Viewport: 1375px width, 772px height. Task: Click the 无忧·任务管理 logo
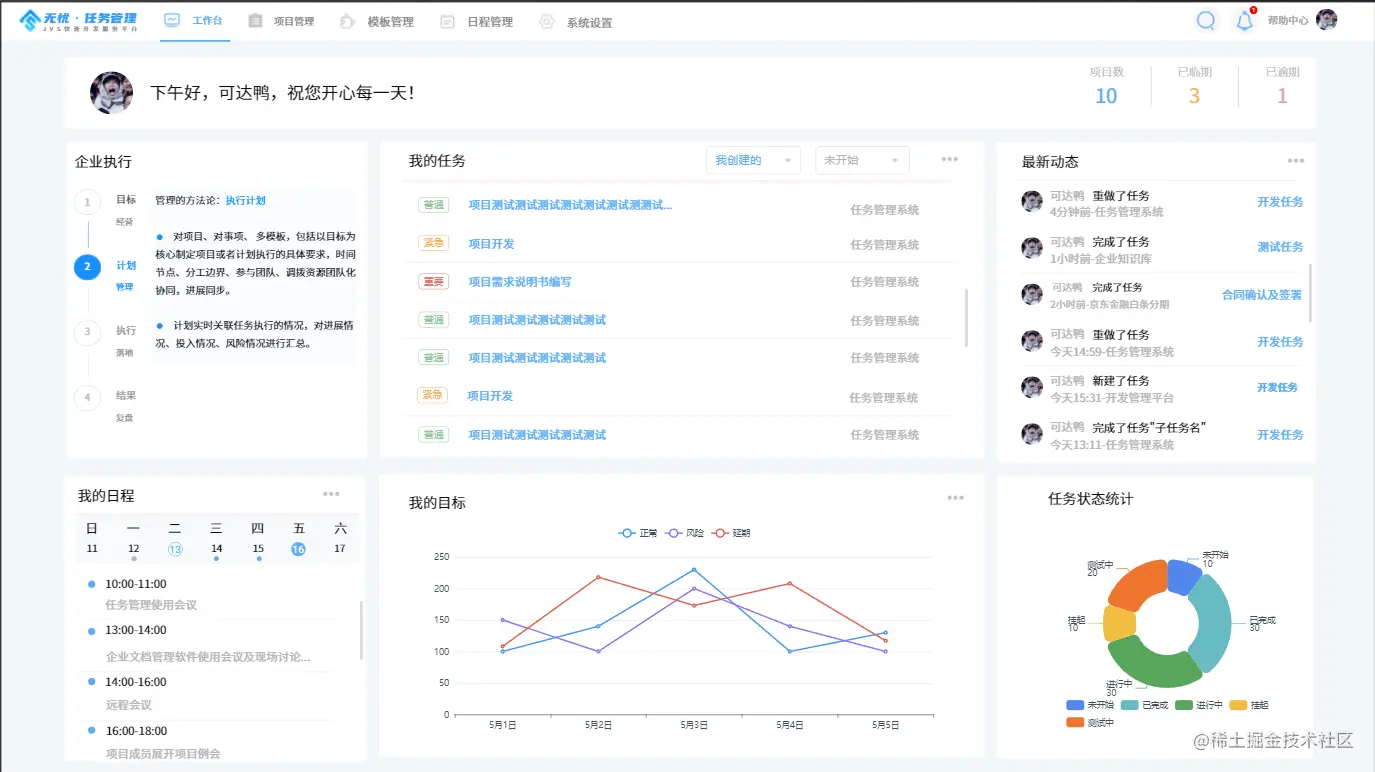pyautogui.click(x=79, y=20)
